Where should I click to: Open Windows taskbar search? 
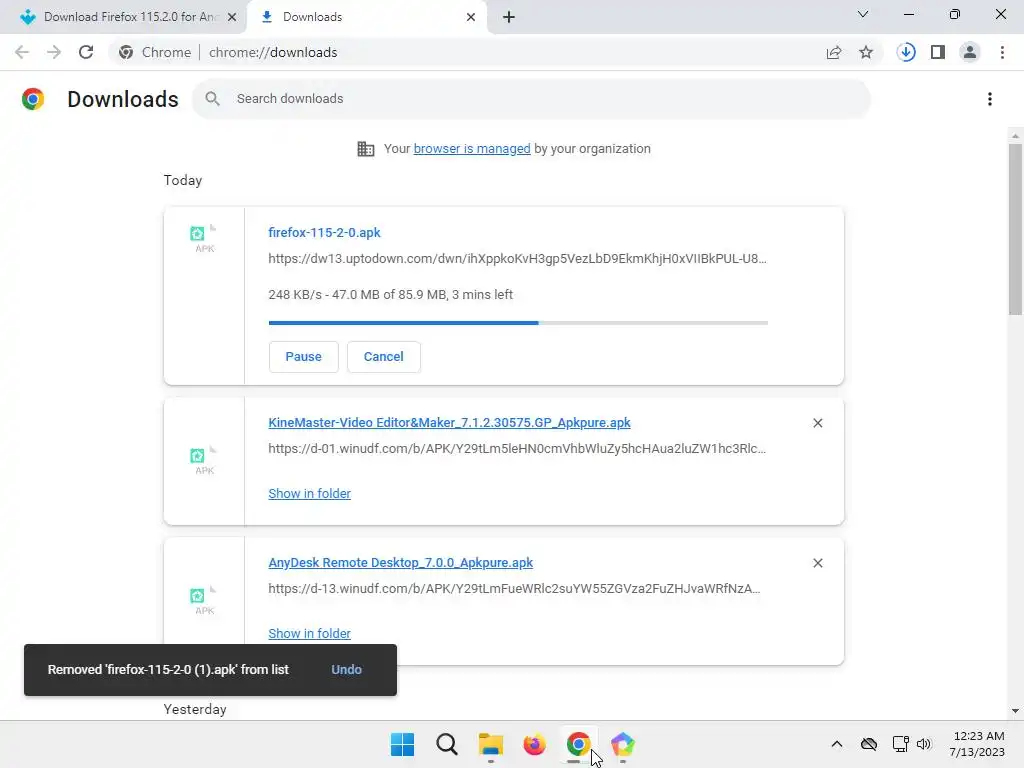(x=447, y=744)
